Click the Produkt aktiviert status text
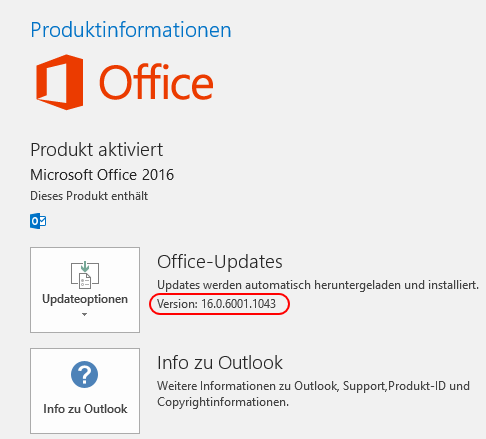The height and width of the screenshot is (439, 486). (97, 149)
